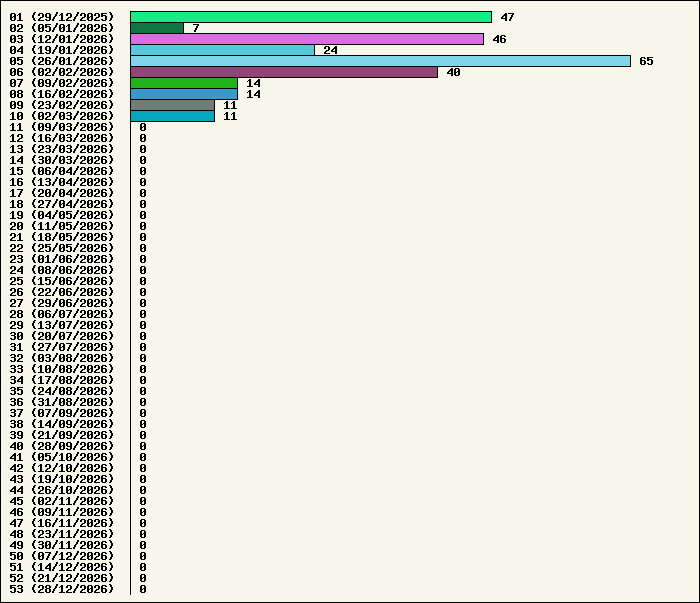Click the violet bar for week 03
700x603 pixels.
[306, 39]
